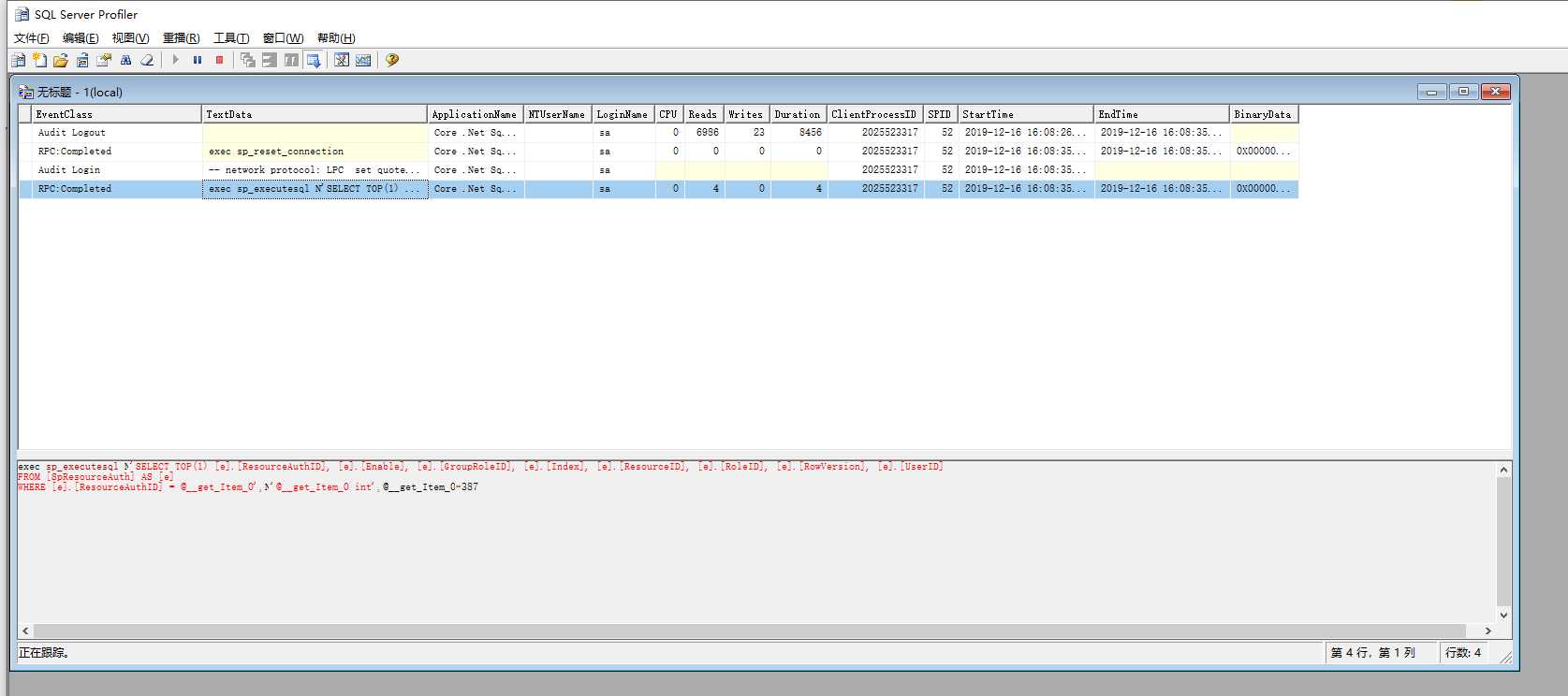Pause the running trace

click(x=198, y=60)
